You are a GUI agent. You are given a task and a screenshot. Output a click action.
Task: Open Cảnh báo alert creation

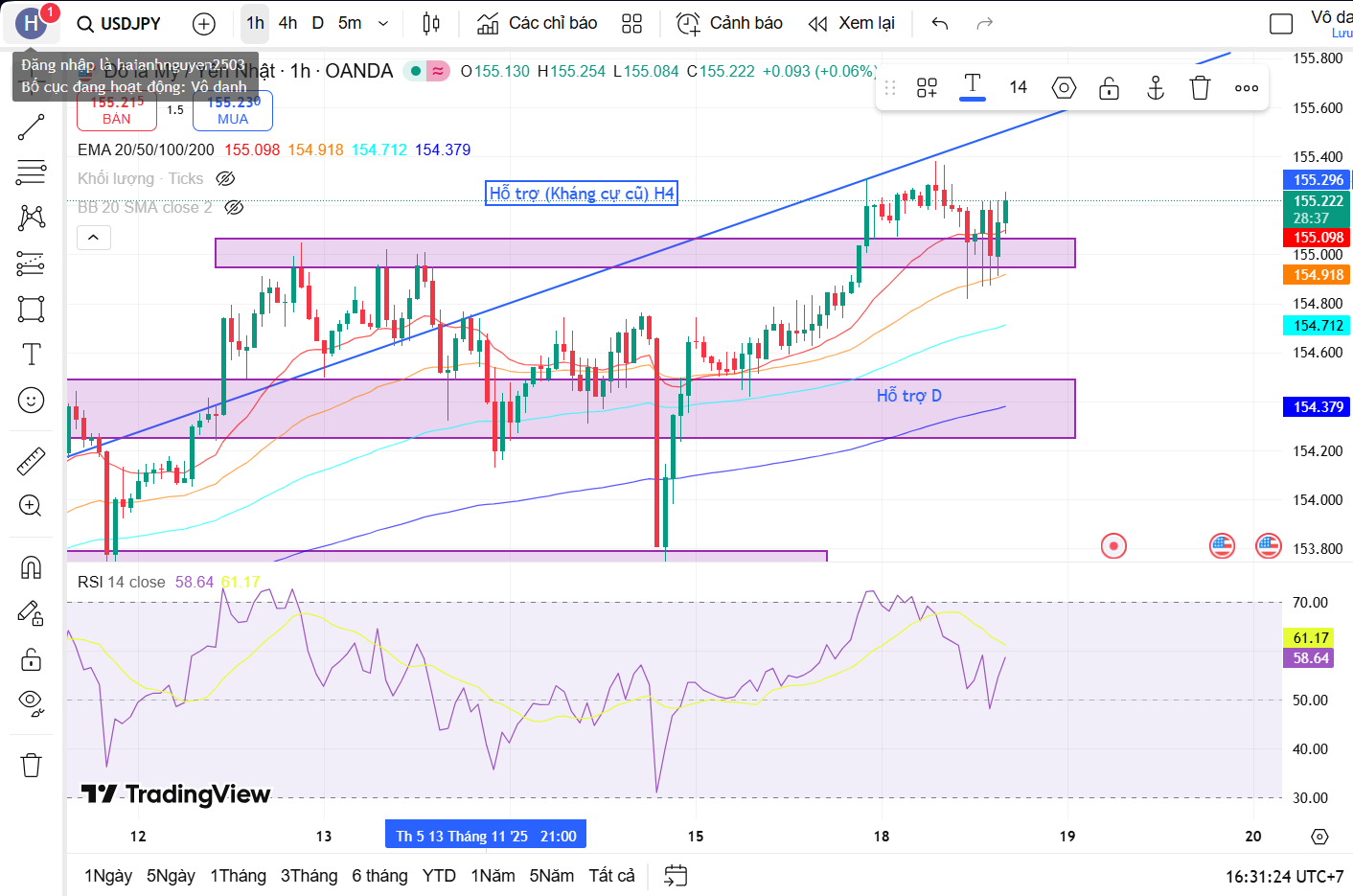[x=729, y=23]
